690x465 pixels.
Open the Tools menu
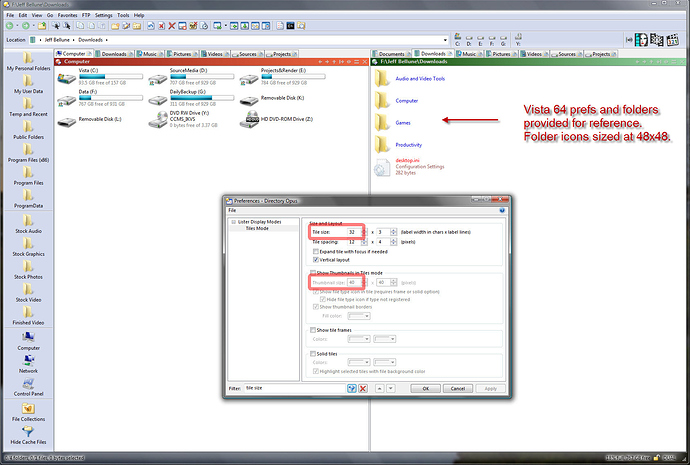[123, 15]
